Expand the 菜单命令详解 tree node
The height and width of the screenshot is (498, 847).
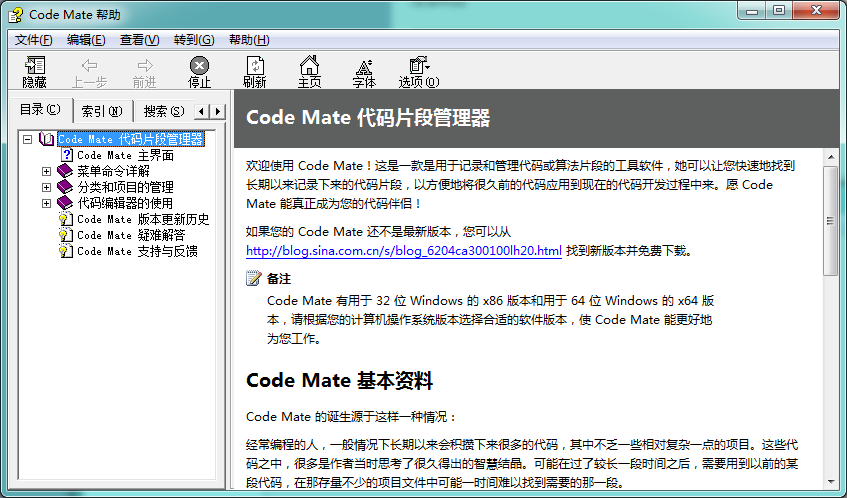click(46, 171)
